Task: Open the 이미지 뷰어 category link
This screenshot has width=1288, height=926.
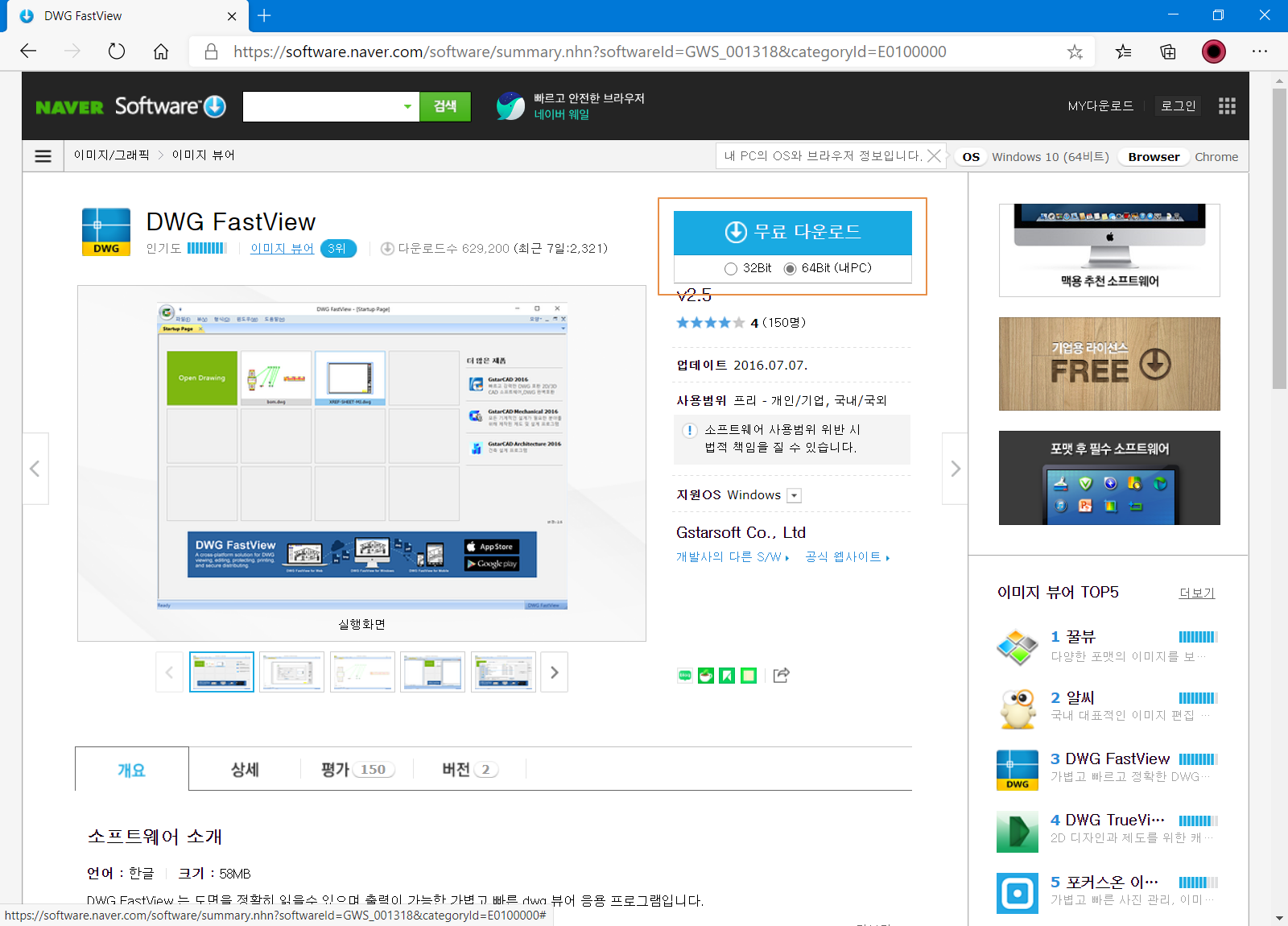Action: pos(282,249)
